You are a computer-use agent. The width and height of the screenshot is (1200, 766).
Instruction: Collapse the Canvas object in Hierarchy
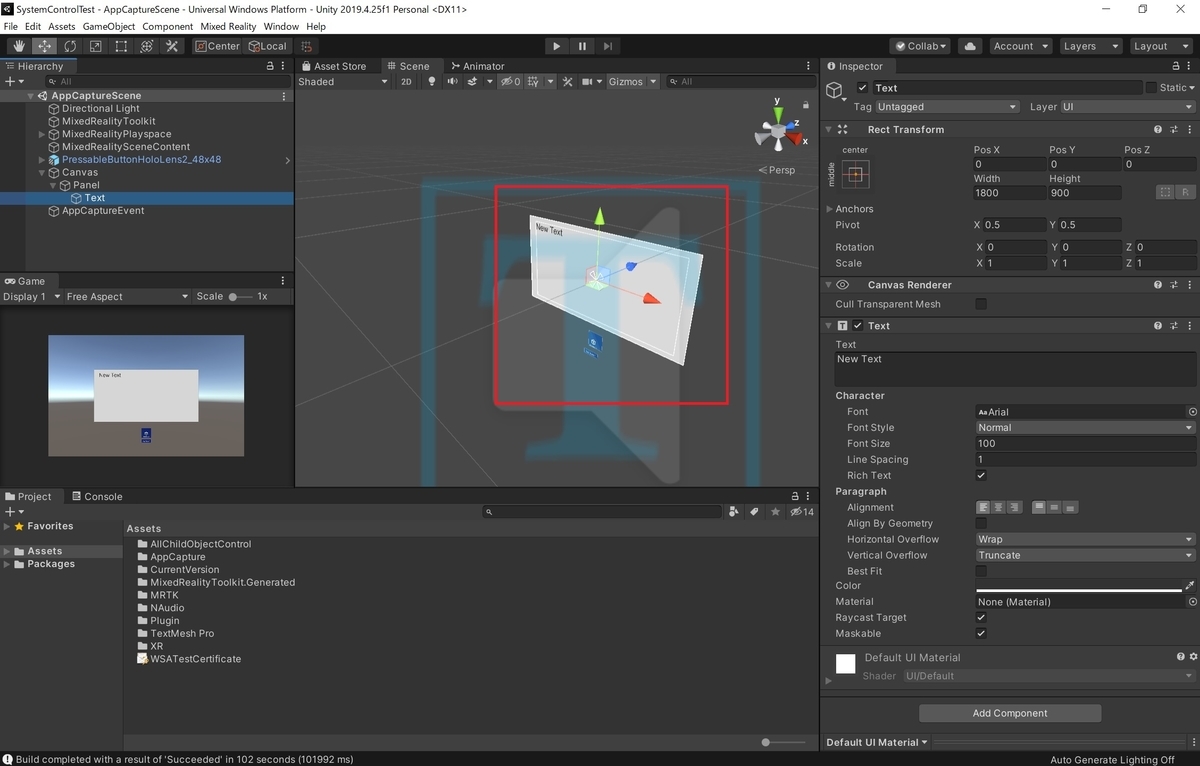[42, 173]
